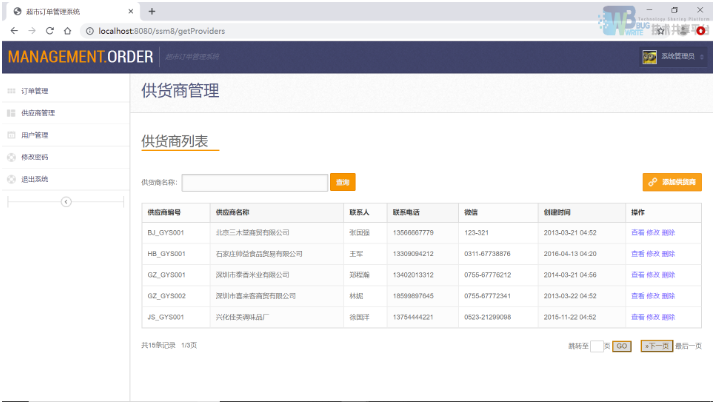Open 供应商管理 in the sidebar
The width and height of the screenshot is (716, 406).
(38, 113)
